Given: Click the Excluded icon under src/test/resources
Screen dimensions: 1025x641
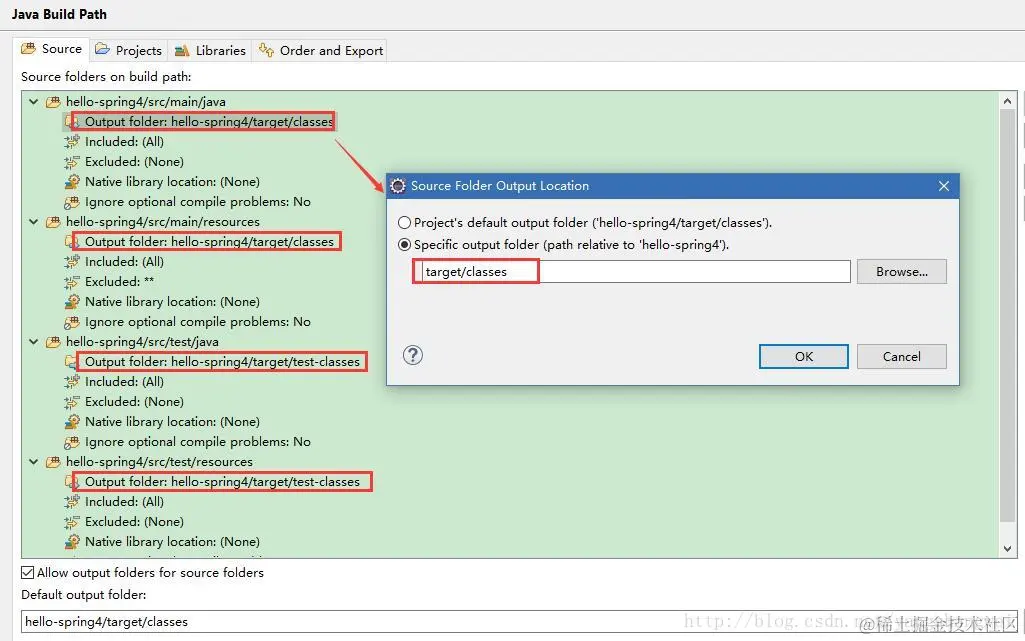Looking at the screenshot, I should click(72, 522).
